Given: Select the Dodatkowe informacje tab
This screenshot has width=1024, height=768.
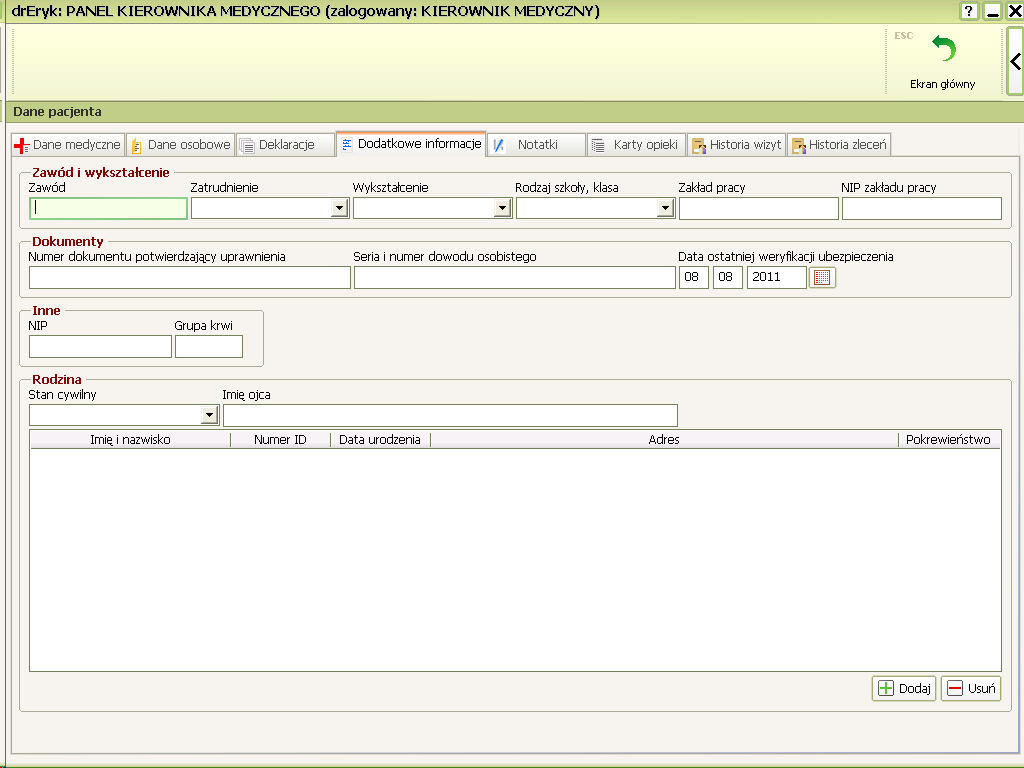Looking at the screenshot, I should click(x=411, y=144).
